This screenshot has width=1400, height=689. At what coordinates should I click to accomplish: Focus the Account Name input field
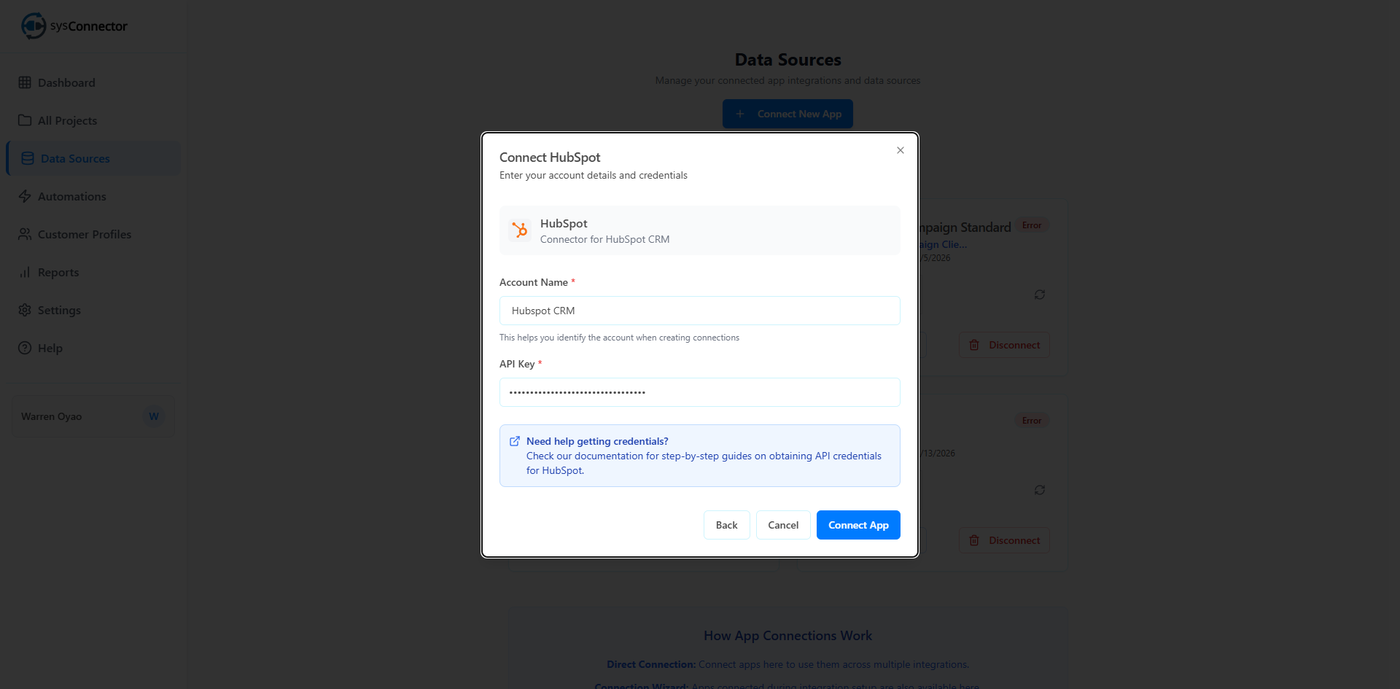tap(699, 311)
